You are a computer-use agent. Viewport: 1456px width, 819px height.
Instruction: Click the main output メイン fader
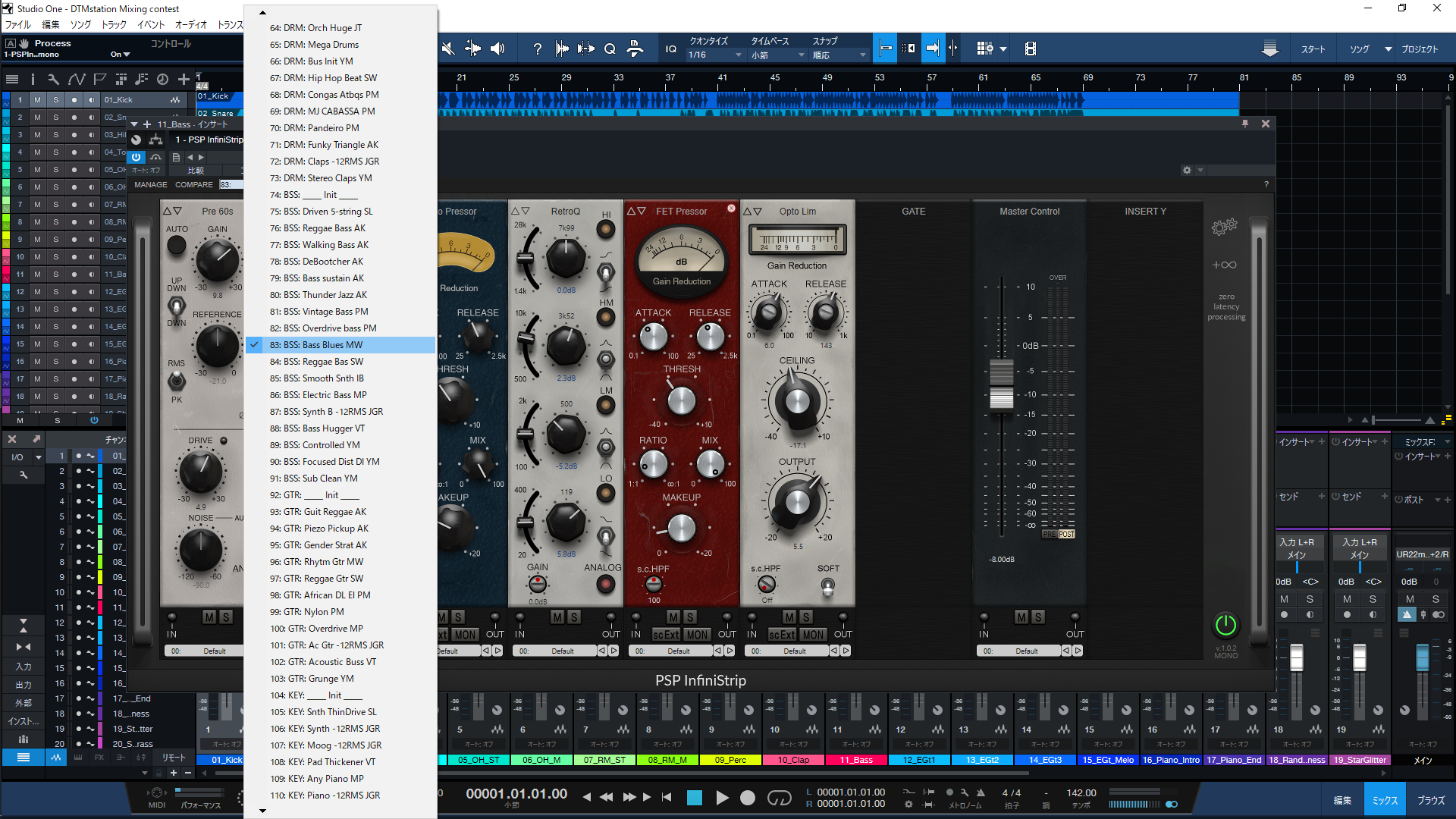pyautogui.click(x=1423, y=657)
